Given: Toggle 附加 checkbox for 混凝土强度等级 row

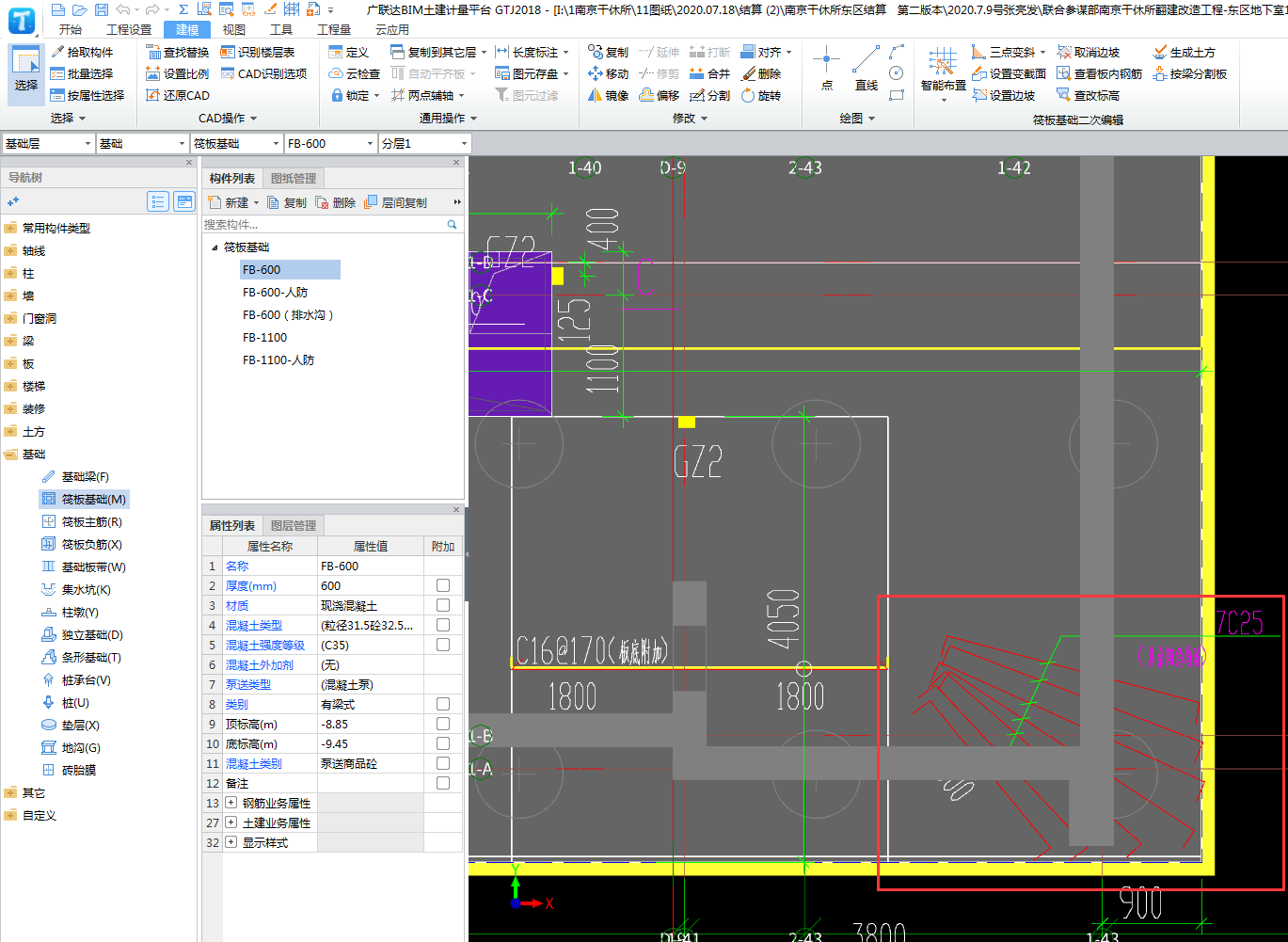Looking at the screenshot, I should (443, 645).
